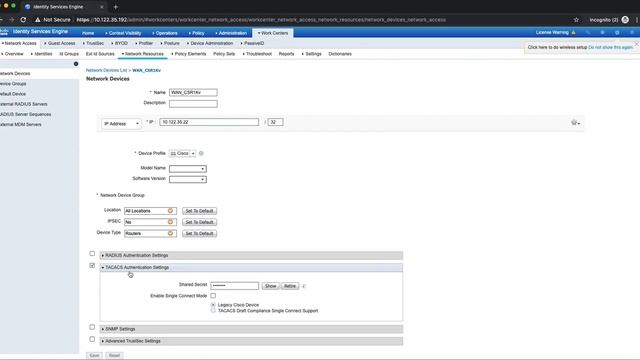
Task: Open the Software Version dropdown
Action: click(x=188, y=179)
